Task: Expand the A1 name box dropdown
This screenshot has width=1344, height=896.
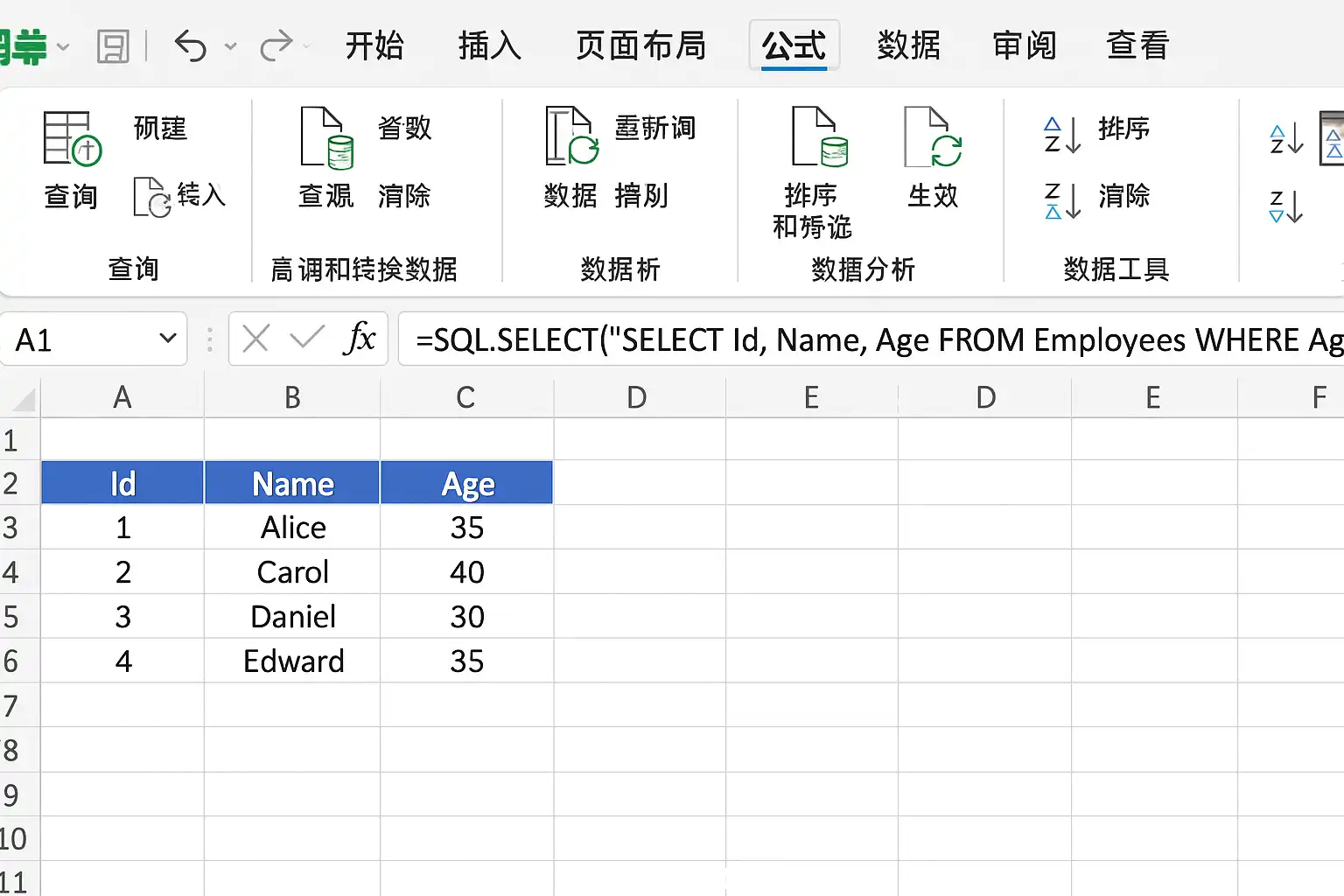Action: (x=168, y=338)
